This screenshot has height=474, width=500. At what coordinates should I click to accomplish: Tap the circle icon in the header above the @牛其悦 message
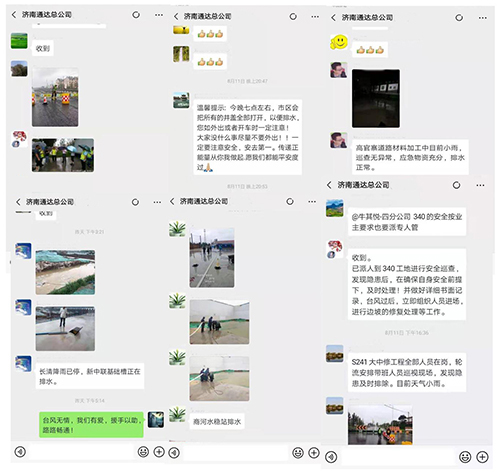[x=456, y=185]
